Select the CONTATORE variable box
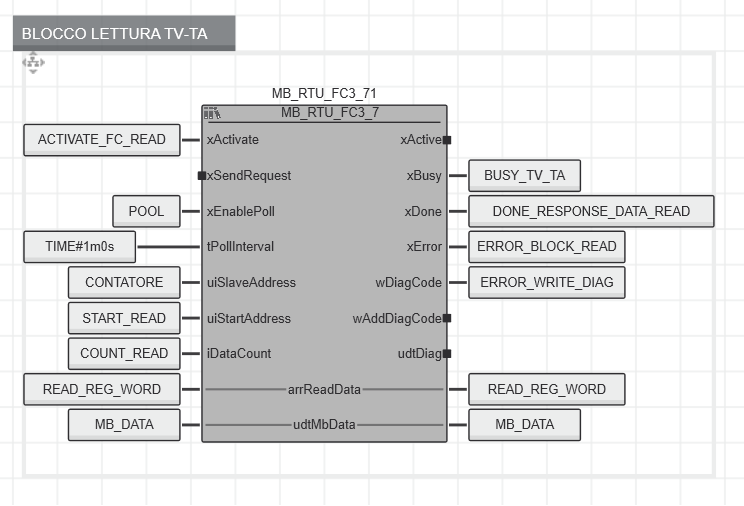 click(124, 282)
